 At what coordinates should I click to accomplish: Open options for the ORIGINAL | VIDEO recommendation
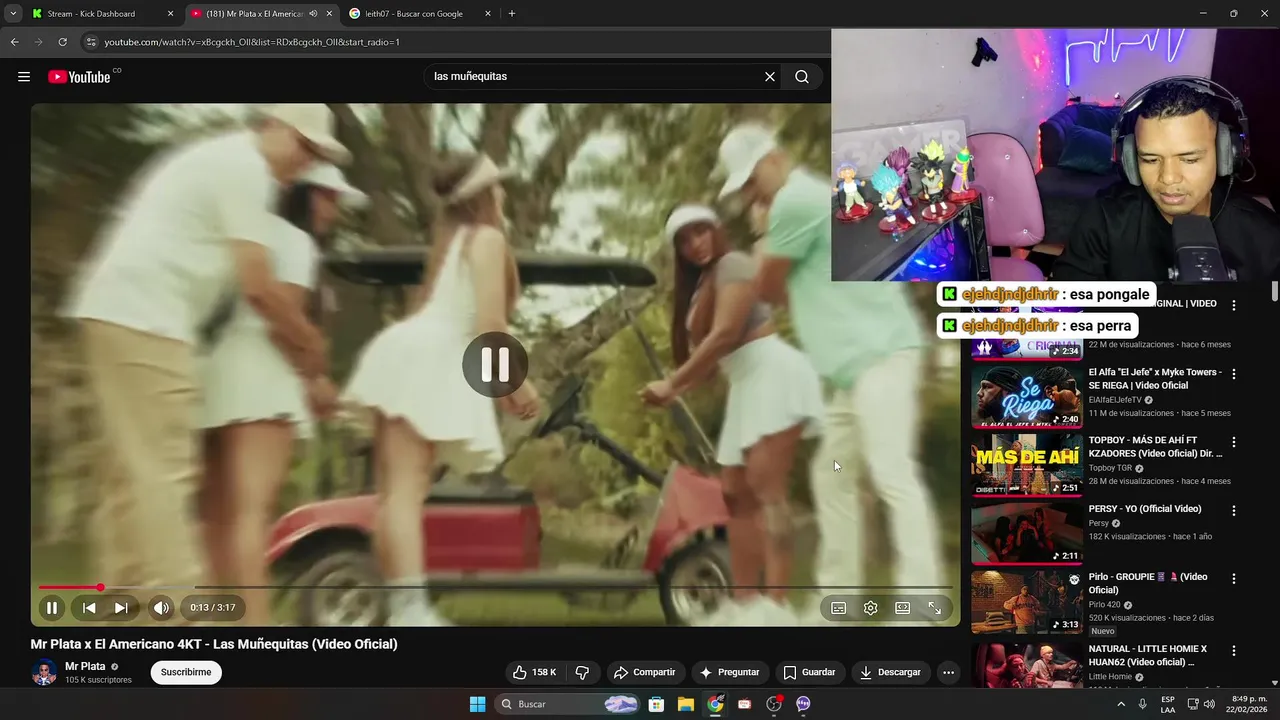pos(1234,305)
